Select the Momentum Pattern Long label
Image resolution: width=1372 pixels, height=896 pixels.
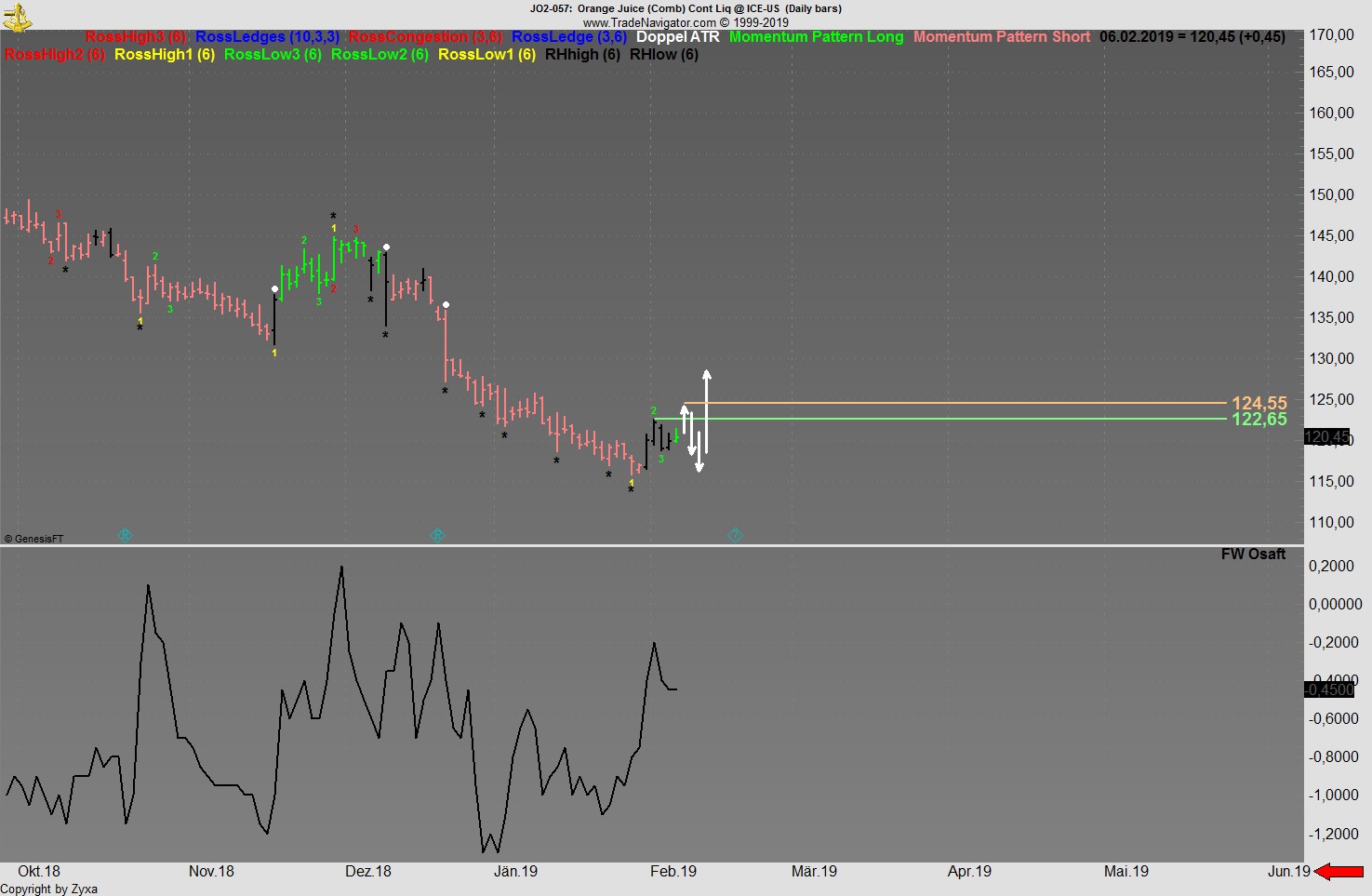pos(816,37)
